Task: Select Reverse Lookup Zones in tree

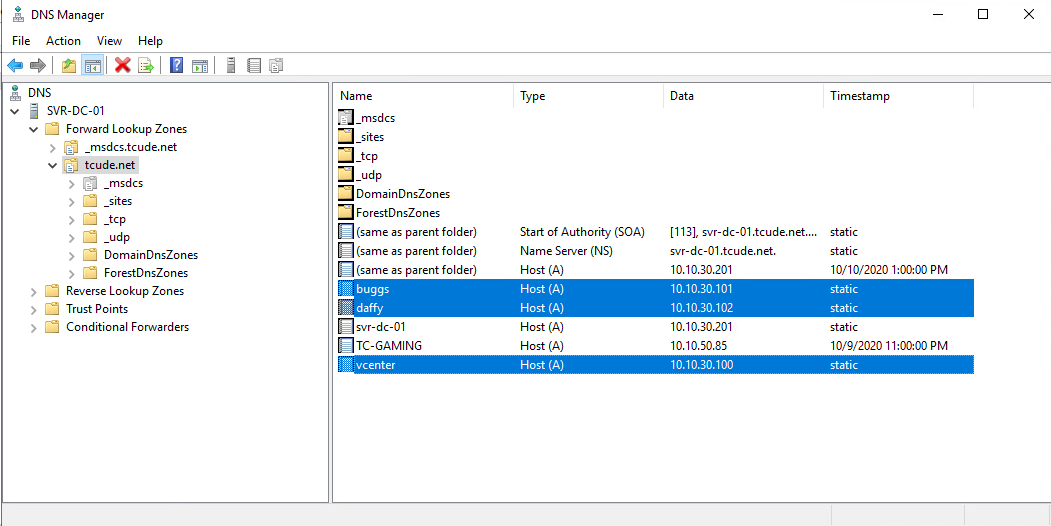Action: (x=125, y=291)
